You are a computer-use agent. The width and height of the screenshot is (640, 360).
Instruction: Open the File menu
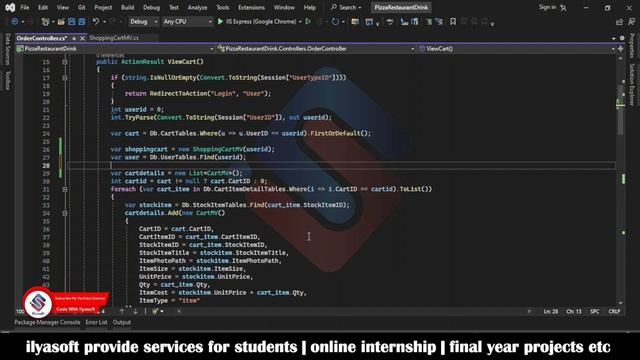(x=25, y=7)
